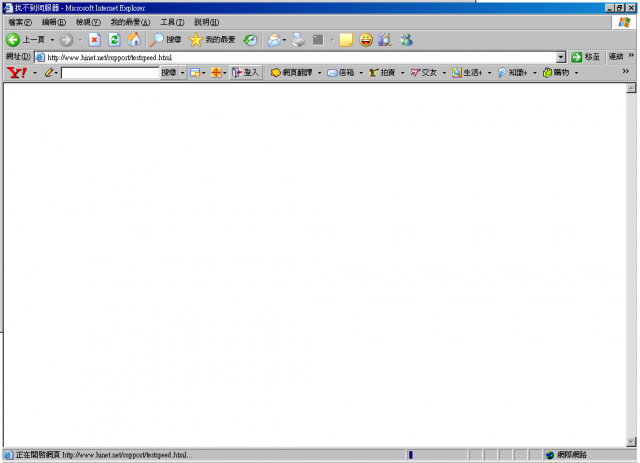Open the Yahoo Y! logo dropdown arrow
The height and width of the screenshot is (463, 640).
click(35, 73)
